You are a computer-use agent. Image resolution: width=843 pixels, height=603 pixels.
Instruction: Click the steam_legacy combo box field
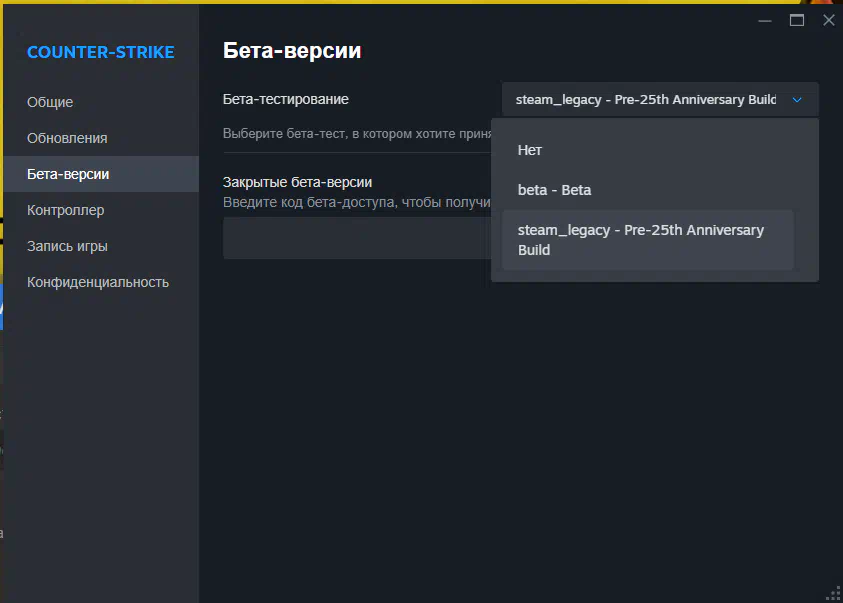tap(660, 99)
